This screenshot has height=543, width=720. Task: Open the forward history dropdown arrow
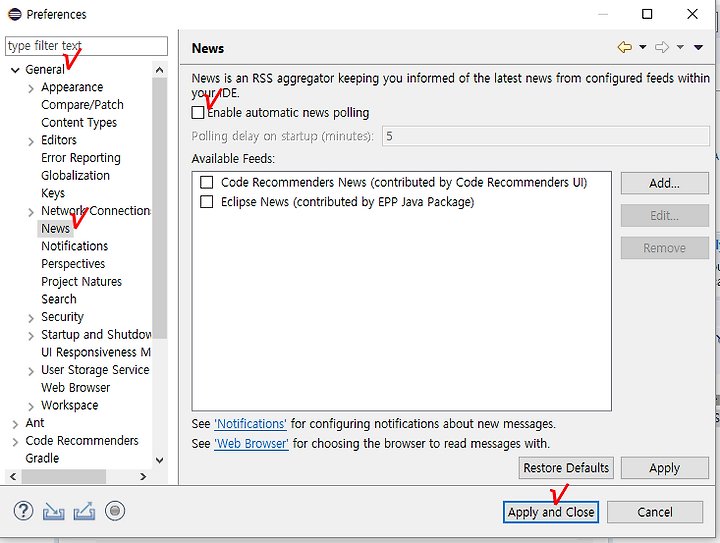coord(680,47)
